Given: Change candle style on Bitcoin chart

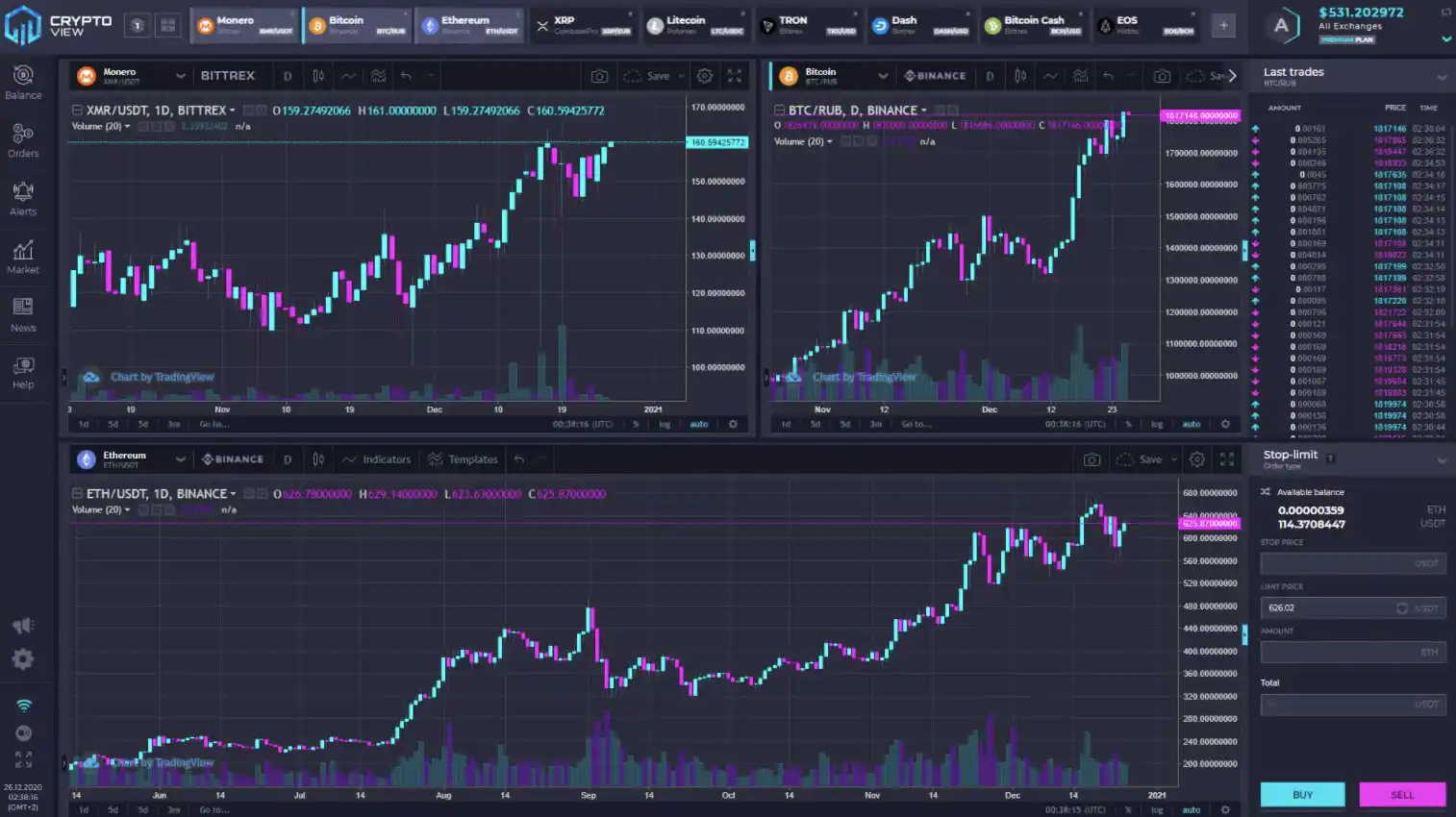Looking at the screenshot, I should tap(1020, 76).
